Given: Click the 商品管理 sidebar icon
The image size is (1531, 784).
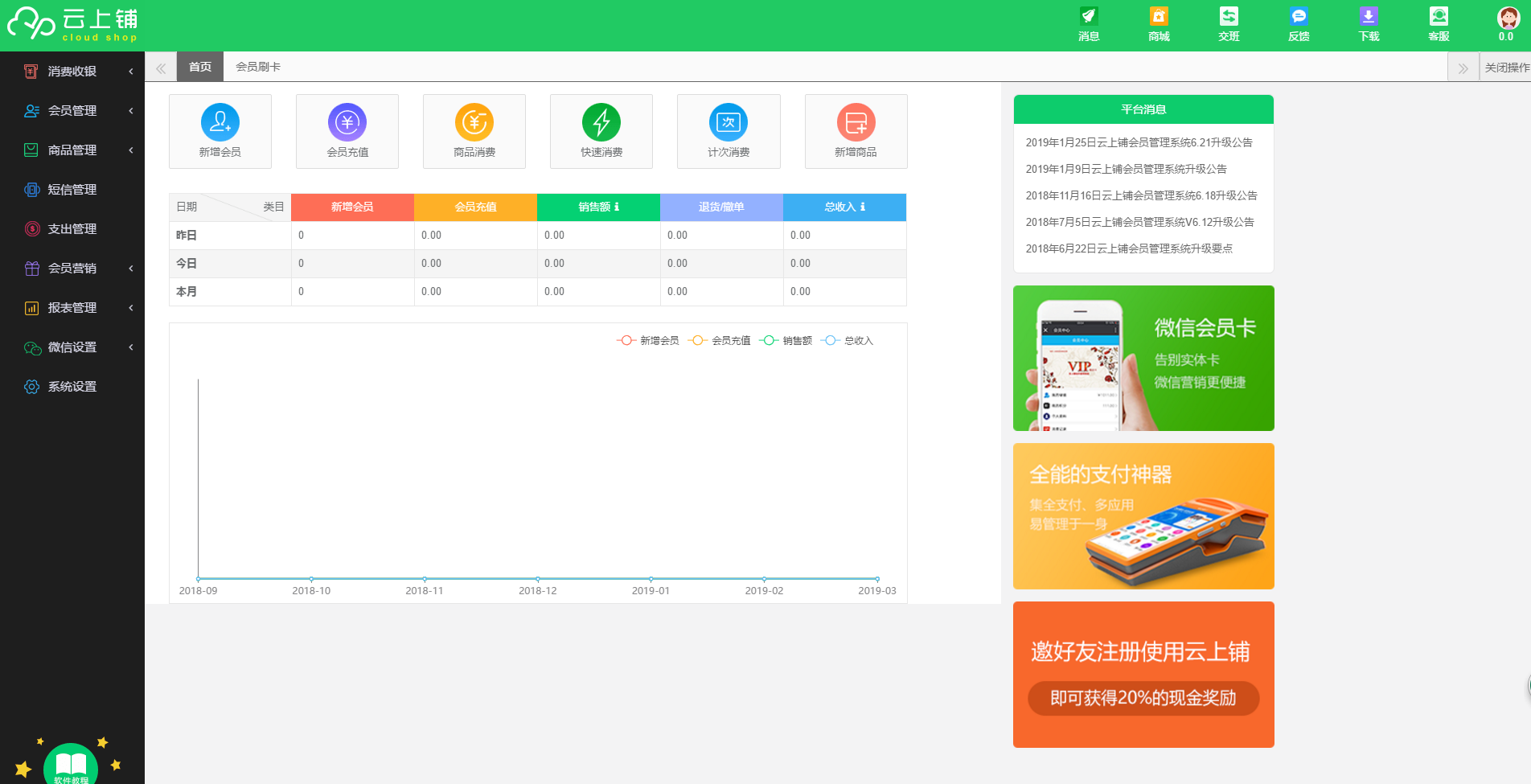Looking at the screenshot, I should pyautogui.click(x=31, y=150).
